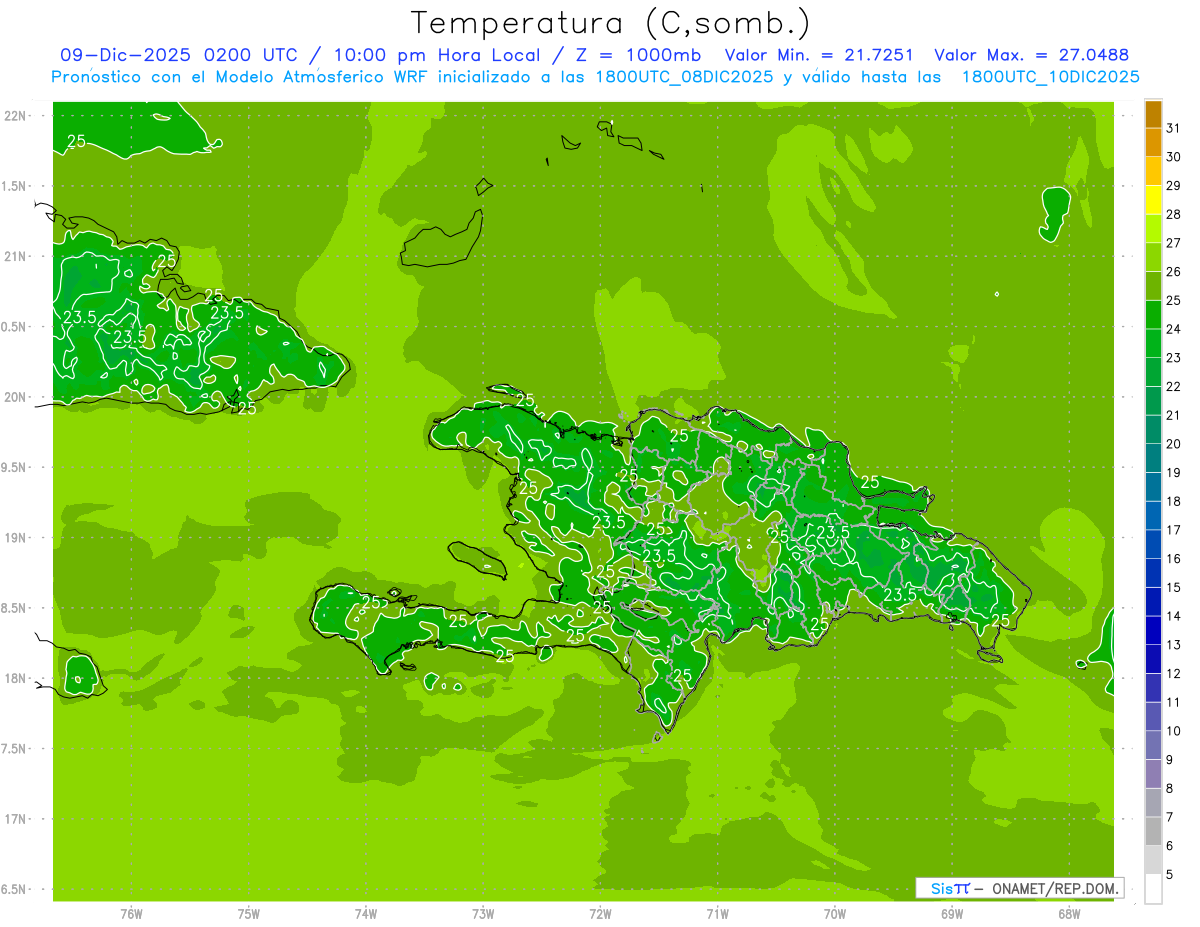
Task: Click the 71W longitude axis label
Action: [717, 913]
